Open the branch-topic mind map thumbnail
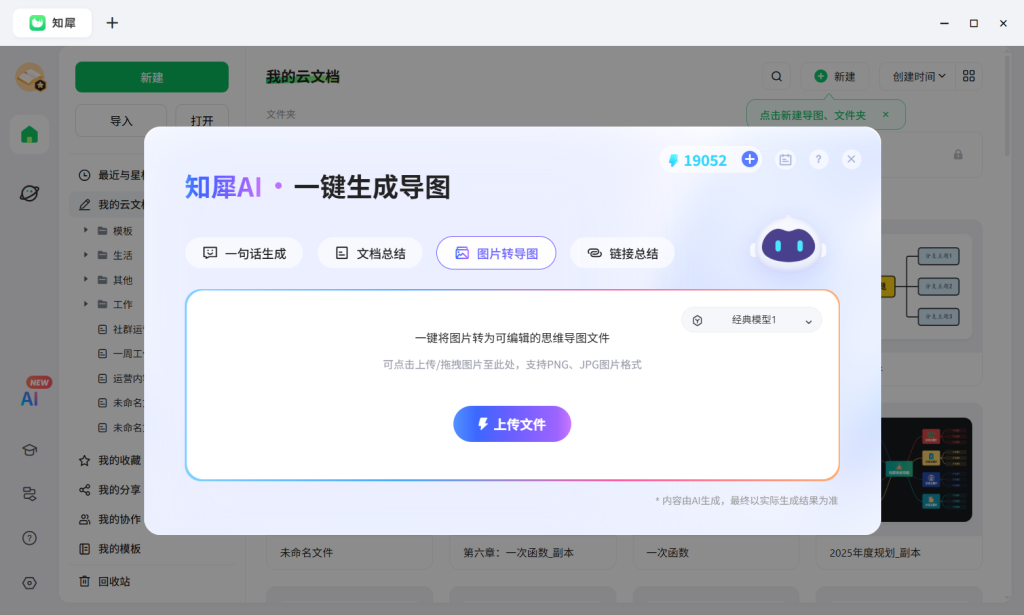The image size is (1024, 615). click(927, 286)
